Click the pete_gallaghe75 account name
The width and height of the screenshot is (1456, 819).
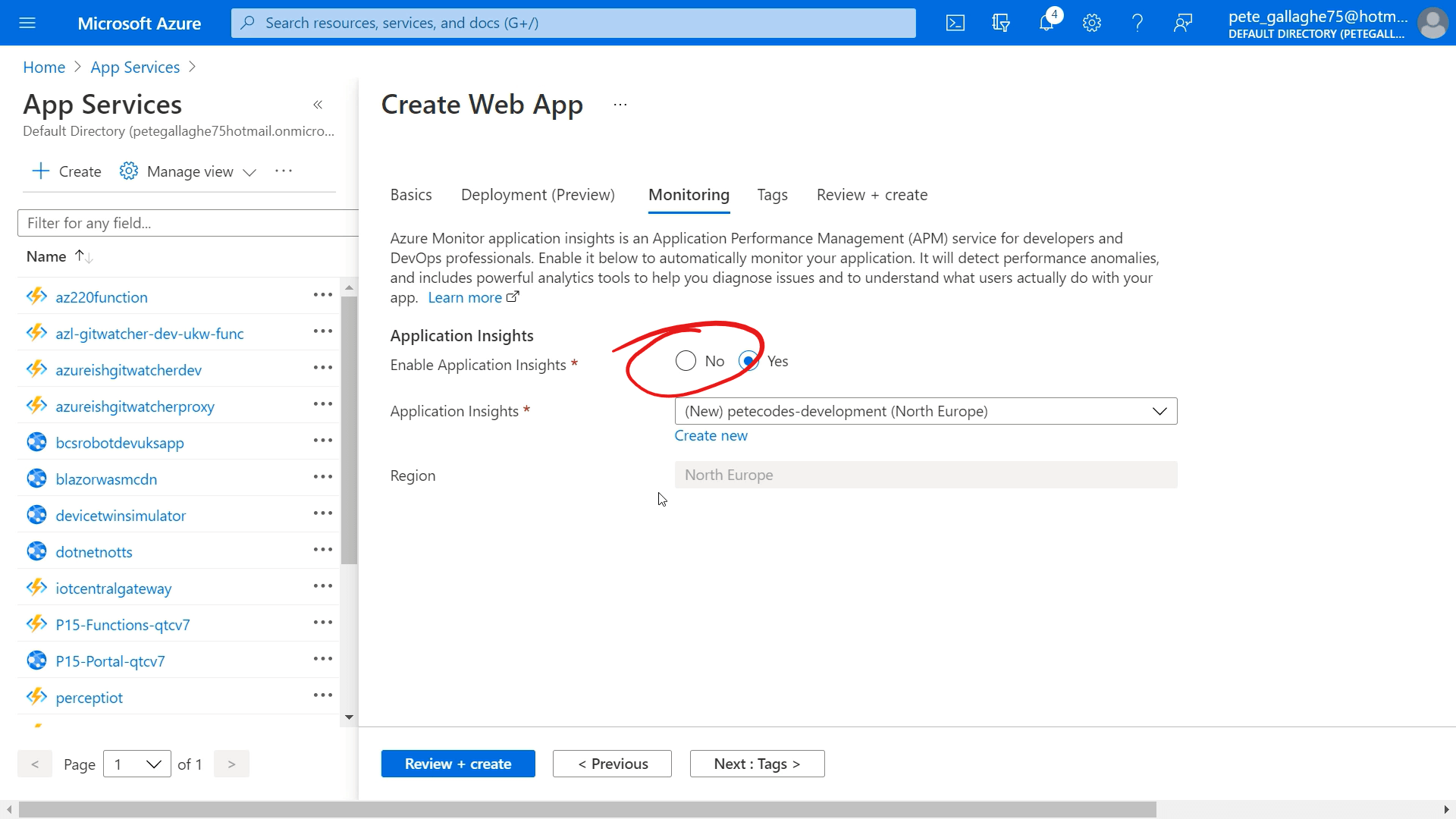click(x=1318, y=17)
